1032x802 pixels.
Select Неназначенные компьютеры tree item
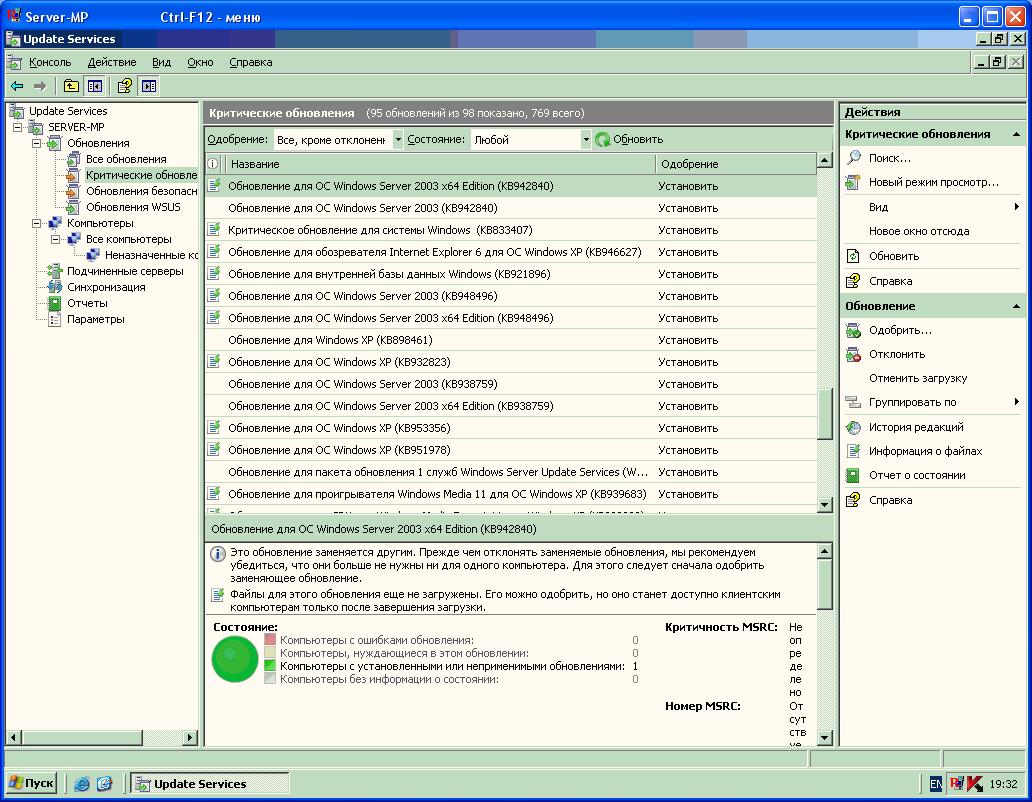click(151, 255)
